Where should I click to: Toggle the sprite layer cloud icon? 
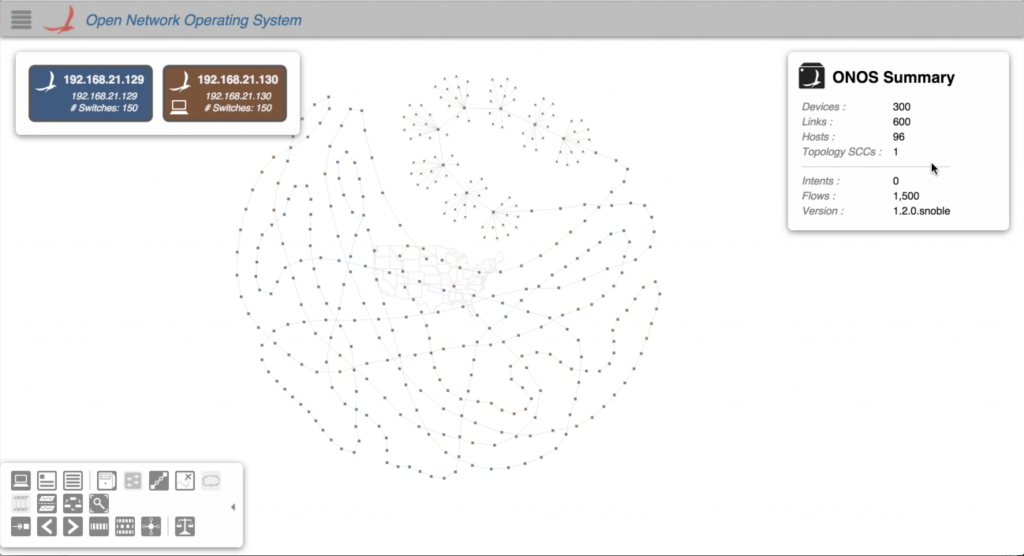[211, 481]
